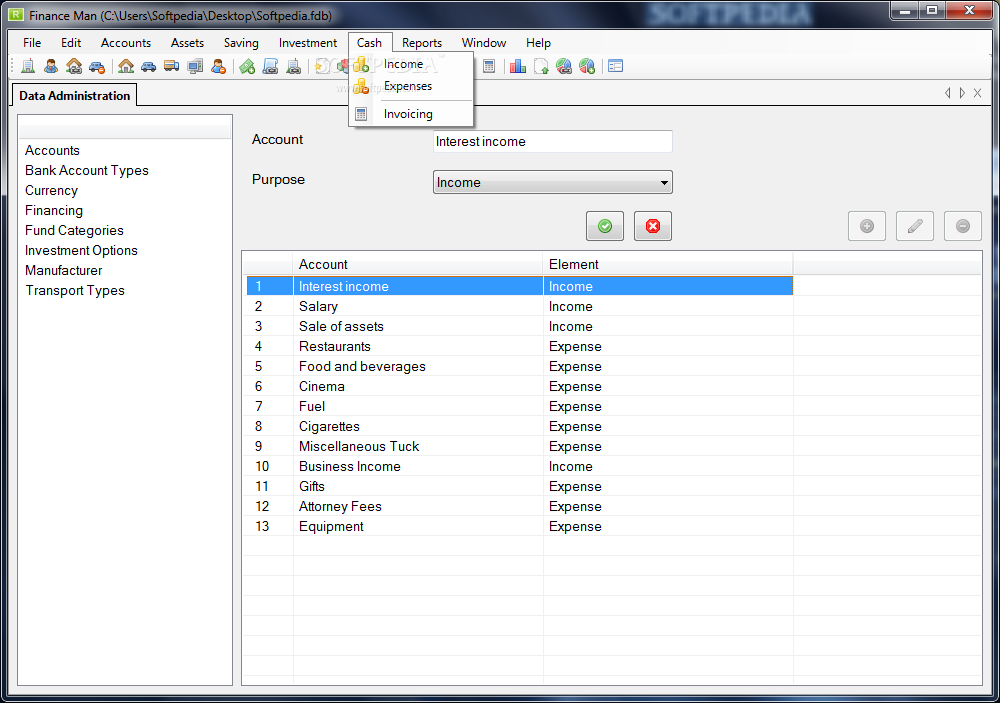The image size is (1000, 703).
Task: Click the red X cancel button
Action: [653, 227]
